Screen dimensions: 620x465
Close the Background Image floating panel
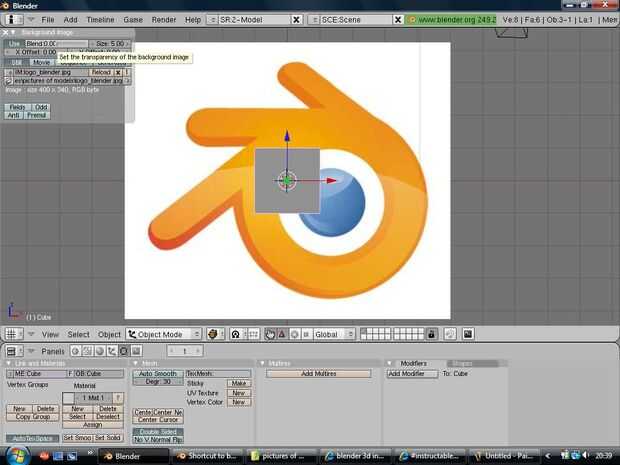tap(6, 32)
